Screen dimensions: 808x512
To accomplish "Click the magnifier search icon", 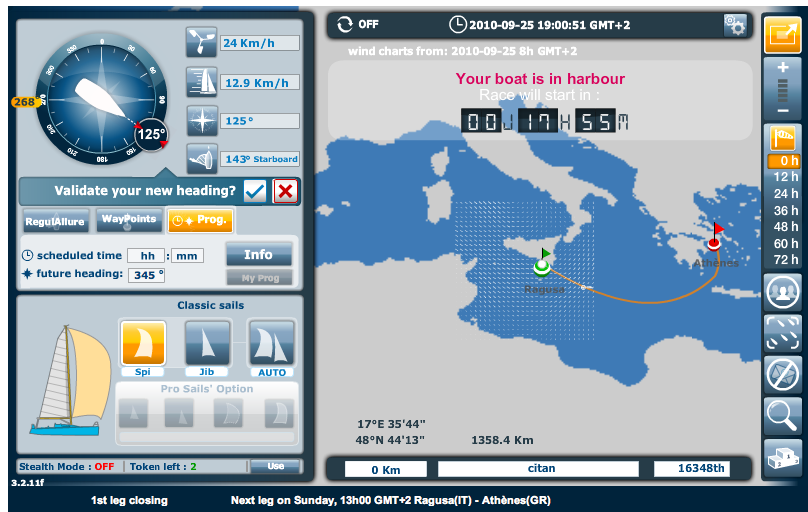I will click(781, 412).
